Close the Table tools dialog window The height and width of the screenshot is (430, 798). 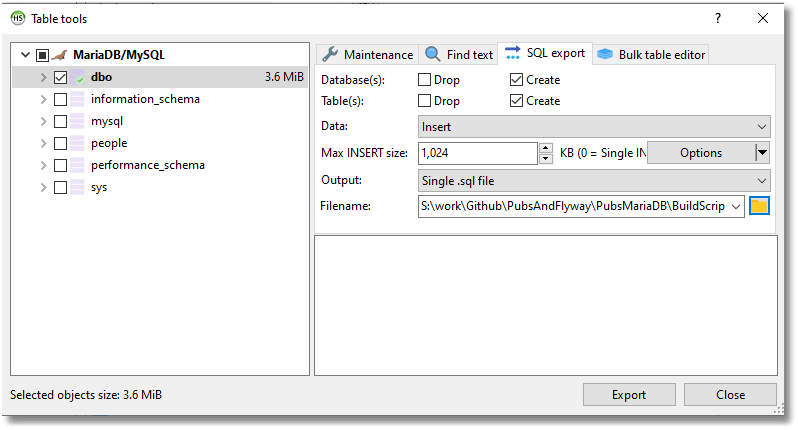coord(762,18)
